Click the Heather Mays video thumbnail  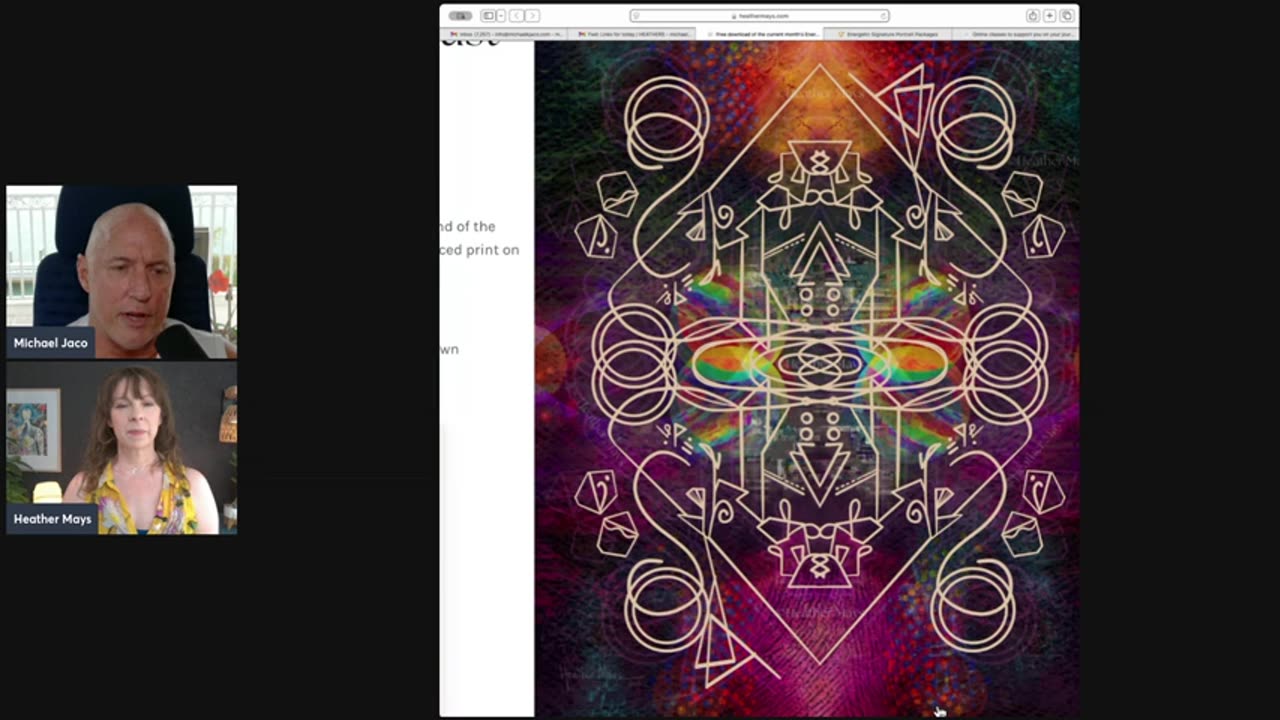pyautogui.click(x=122, y=448)
